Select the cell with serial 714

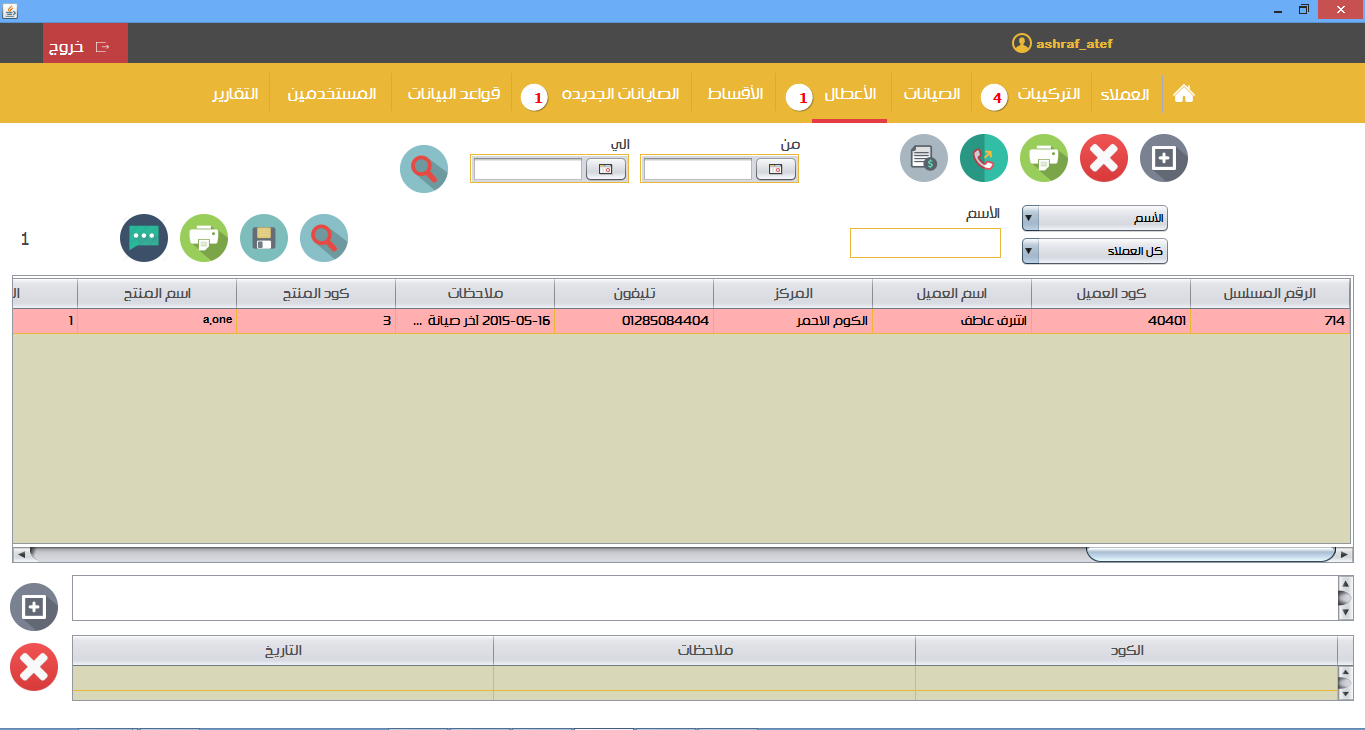[x=1270, y=321]
